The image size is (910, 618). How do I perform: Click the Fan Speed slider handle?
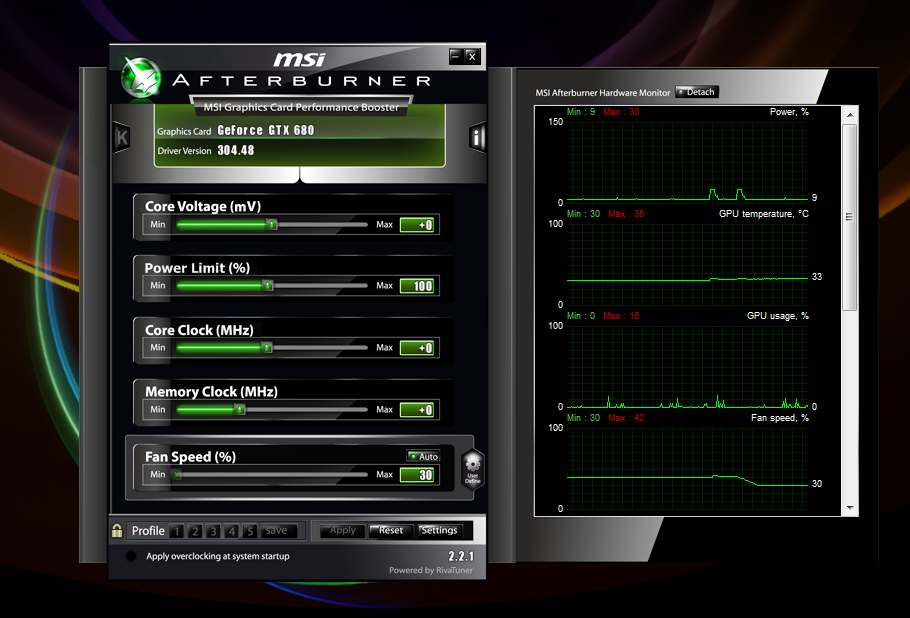[x=177, y=475]
